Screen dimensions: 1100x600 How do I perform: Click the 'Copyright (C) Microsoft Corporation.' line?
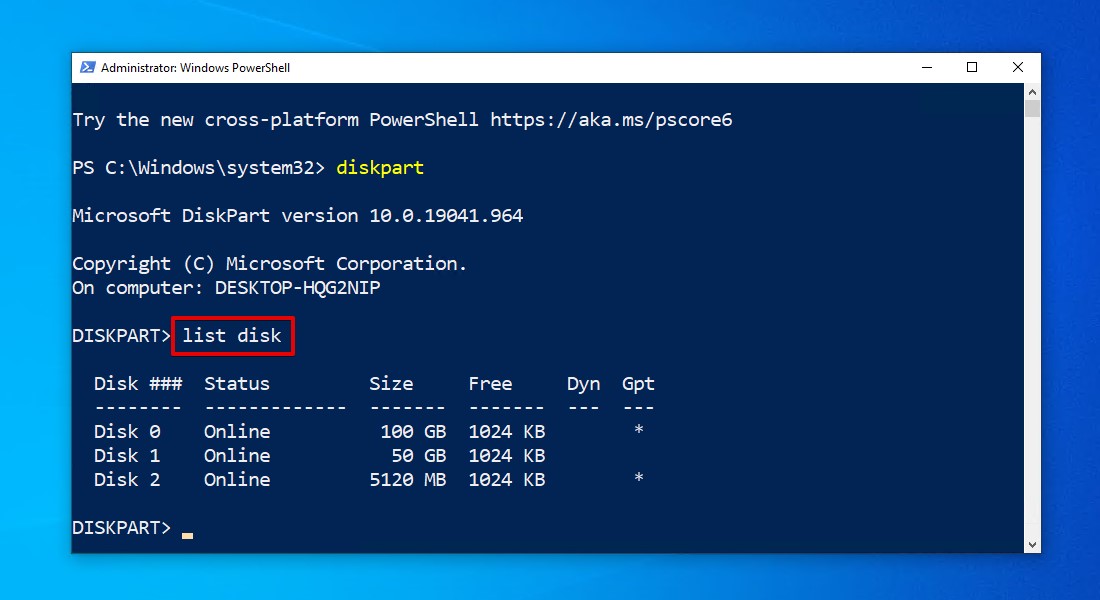pyautogui.click(x=269, y=264)
